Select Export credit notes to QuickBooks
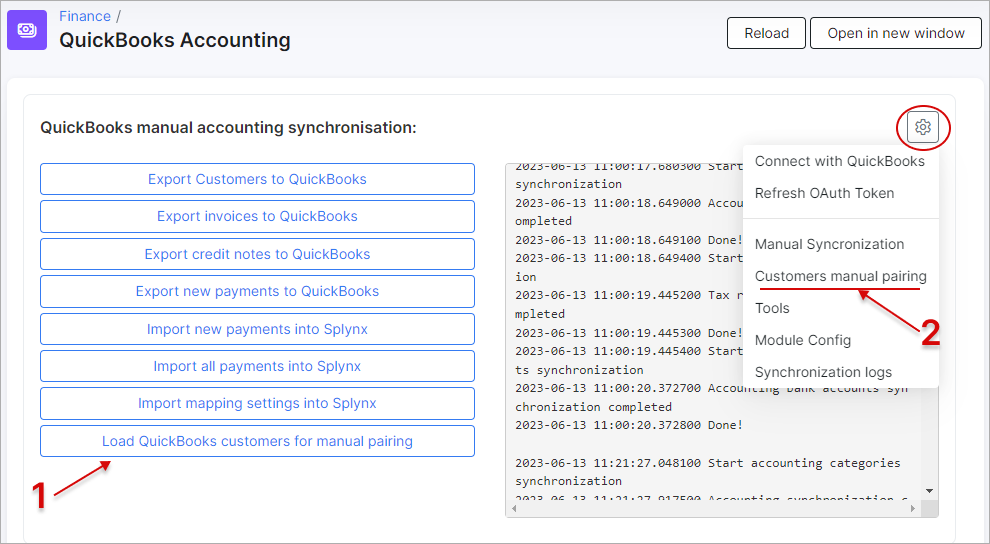 (257, 254)
